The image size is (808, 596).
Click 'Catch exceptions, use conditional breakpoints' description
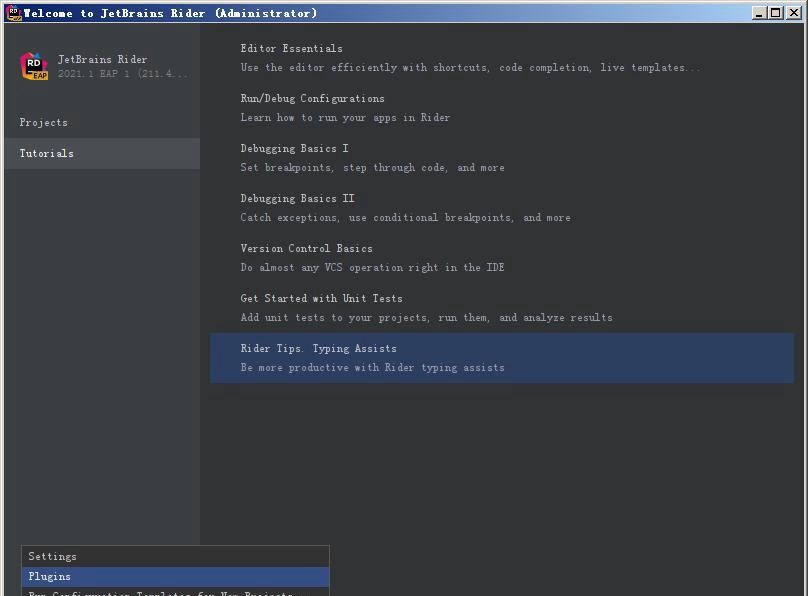406,217
